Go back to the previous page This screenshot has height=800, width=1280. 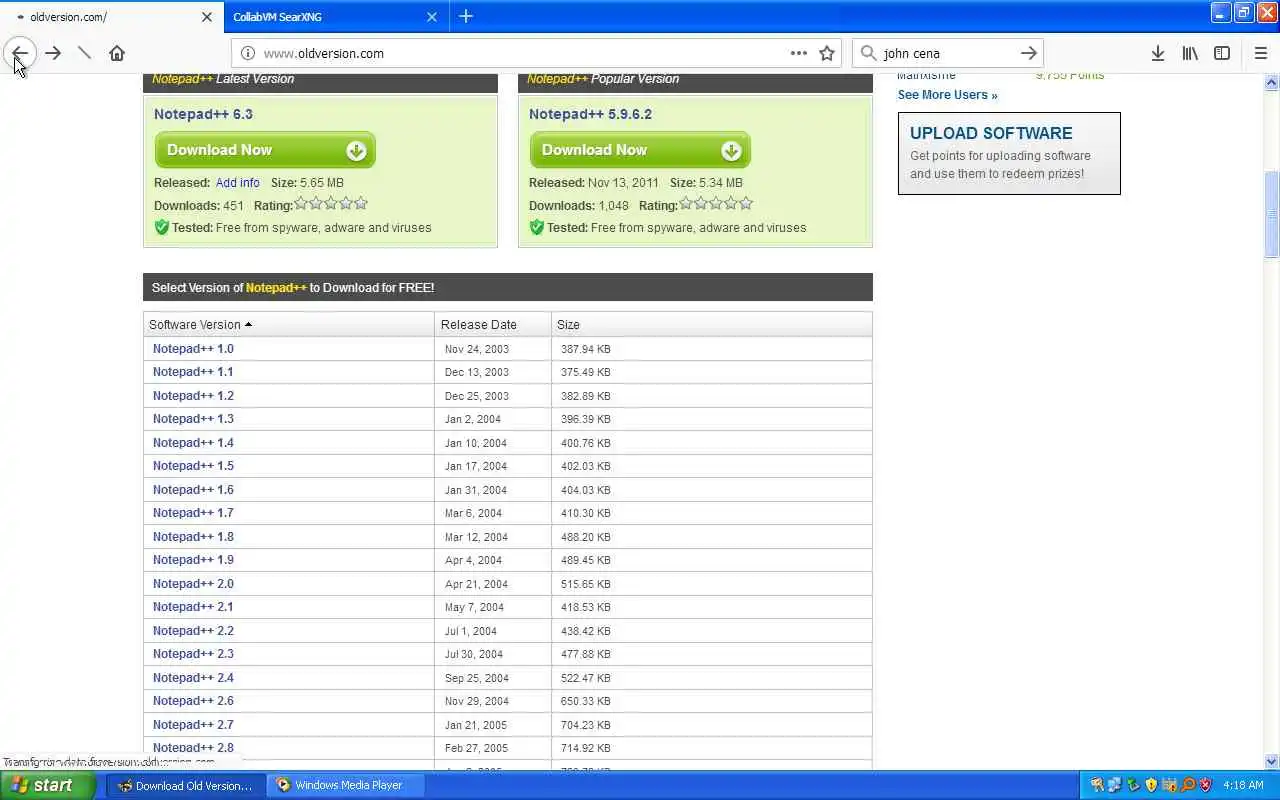19,53
